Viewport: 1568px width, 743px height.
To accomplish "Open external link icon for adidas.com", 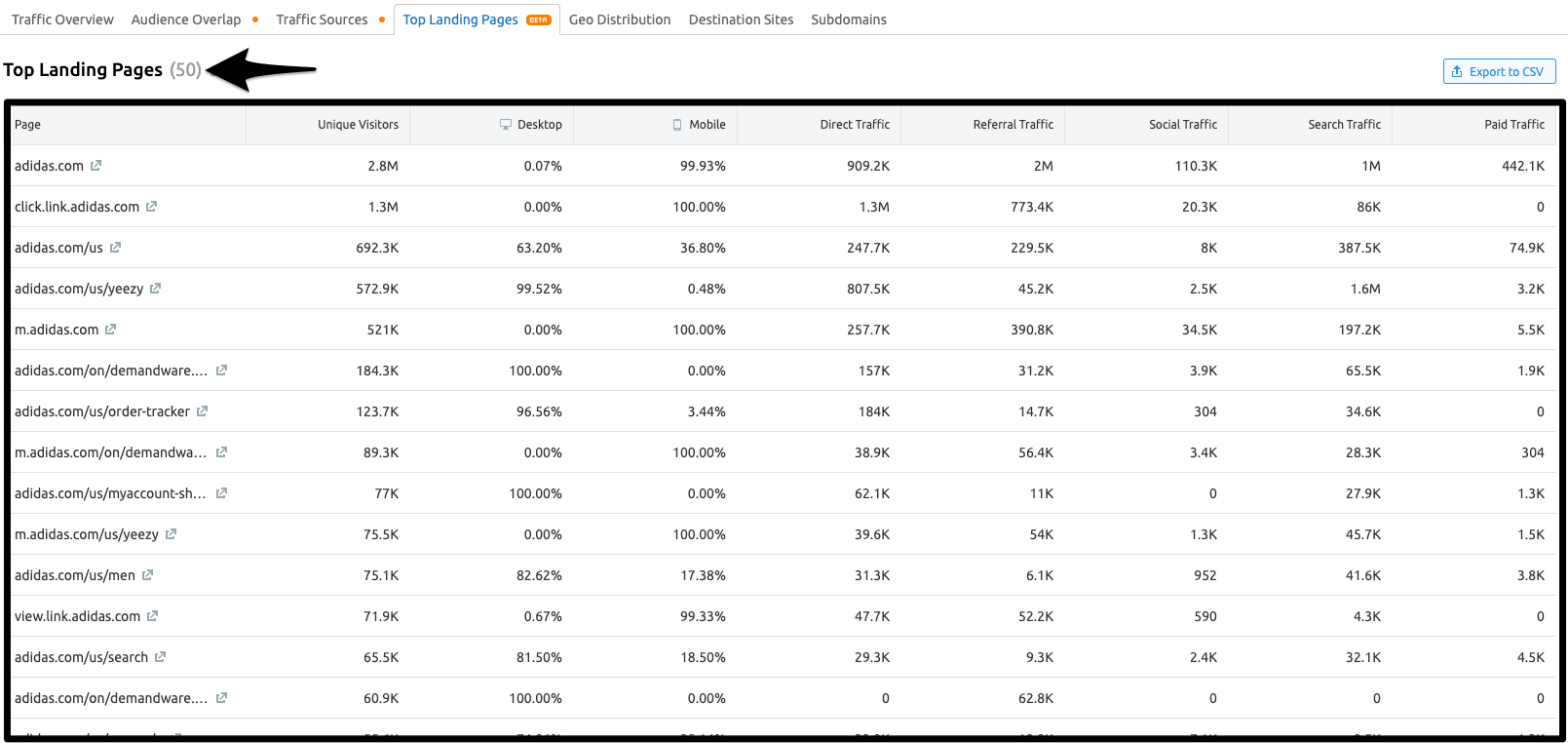I will [x=96, y=166].
